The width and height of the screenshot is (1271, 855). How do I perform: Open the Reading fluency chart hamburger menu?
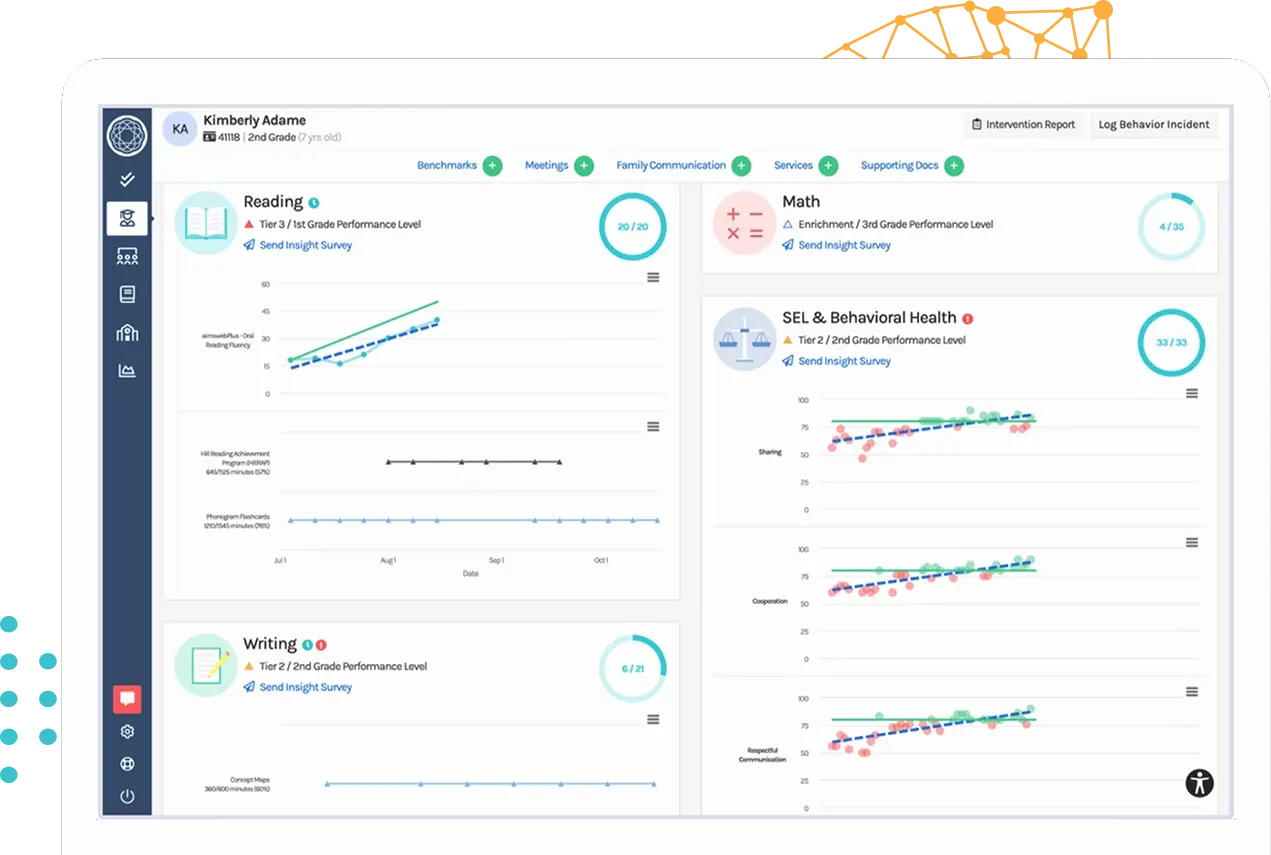[x=653, y=278]
